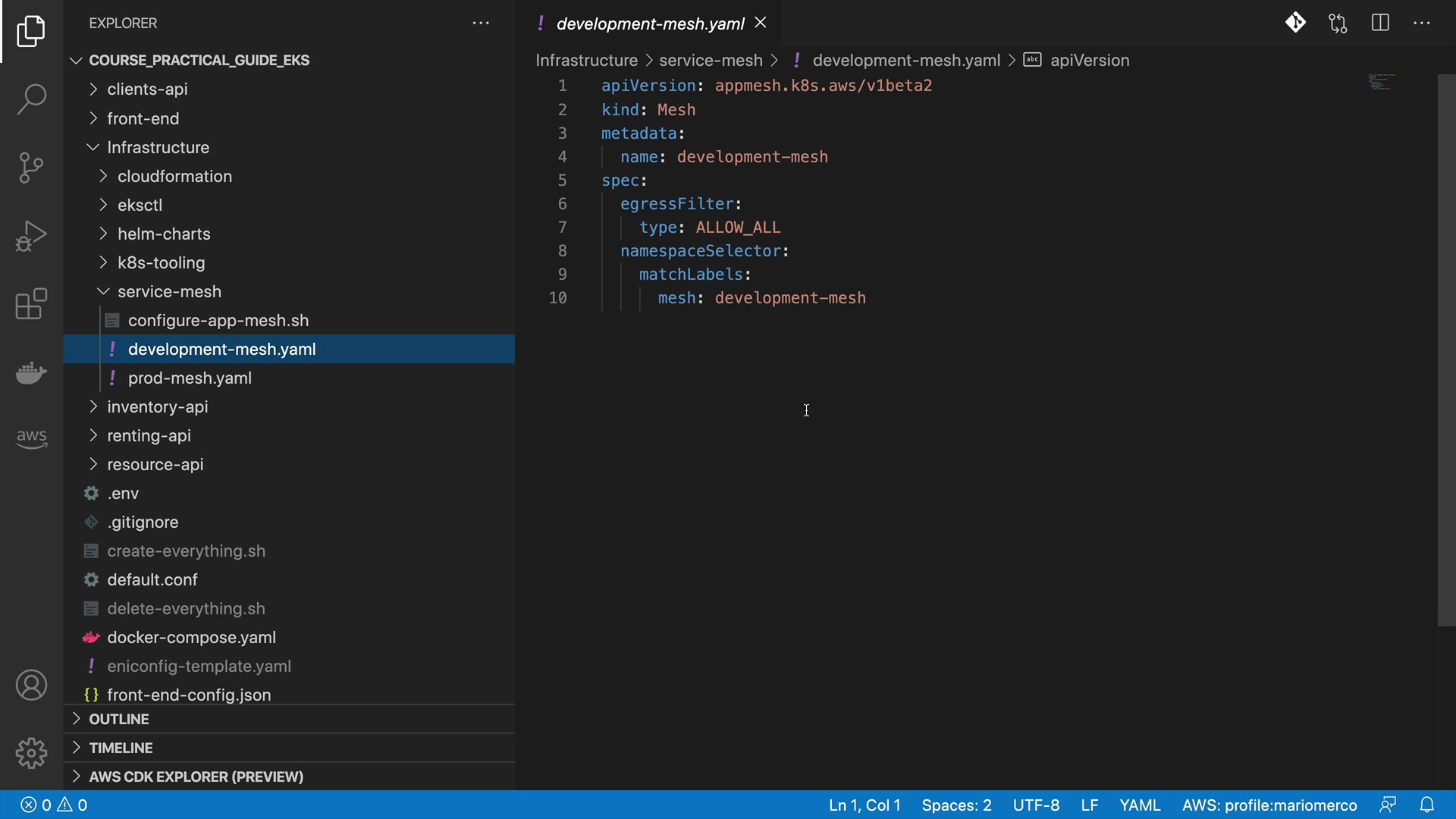The image size is (1456, 819).
Task: Click the editor vertical scrollbar
Action: [x=1446, y=349]
